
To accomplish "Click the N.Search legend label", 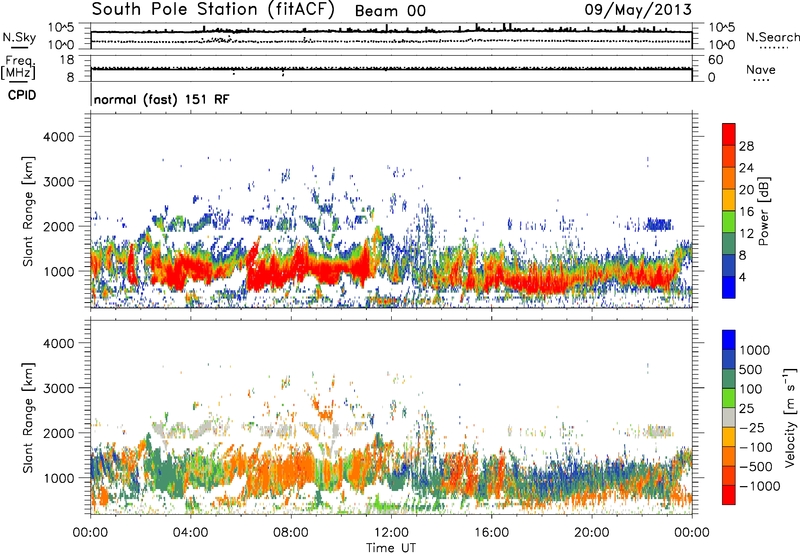I will pyautogui.click(x=772, y=37).
